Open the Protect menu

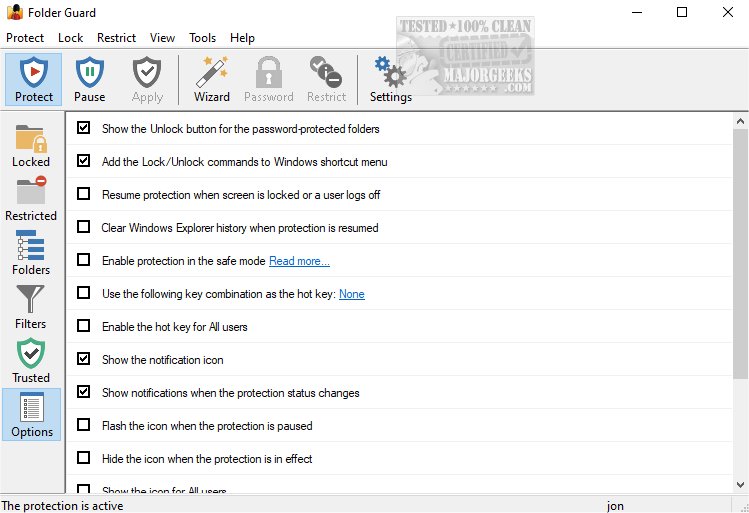tap(25, 38)
